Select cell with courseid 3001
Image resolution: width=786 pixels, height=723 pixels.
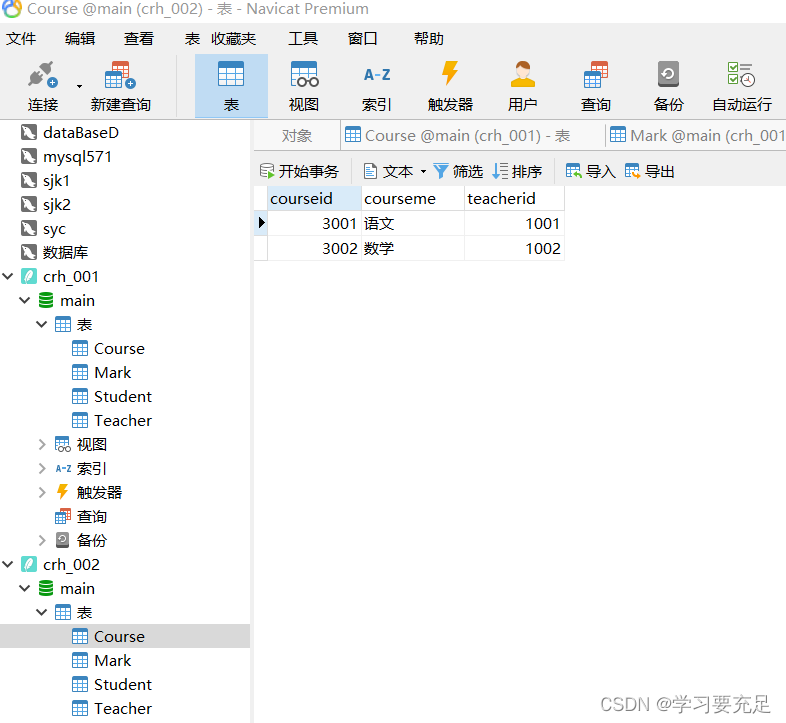pos(314,224)
